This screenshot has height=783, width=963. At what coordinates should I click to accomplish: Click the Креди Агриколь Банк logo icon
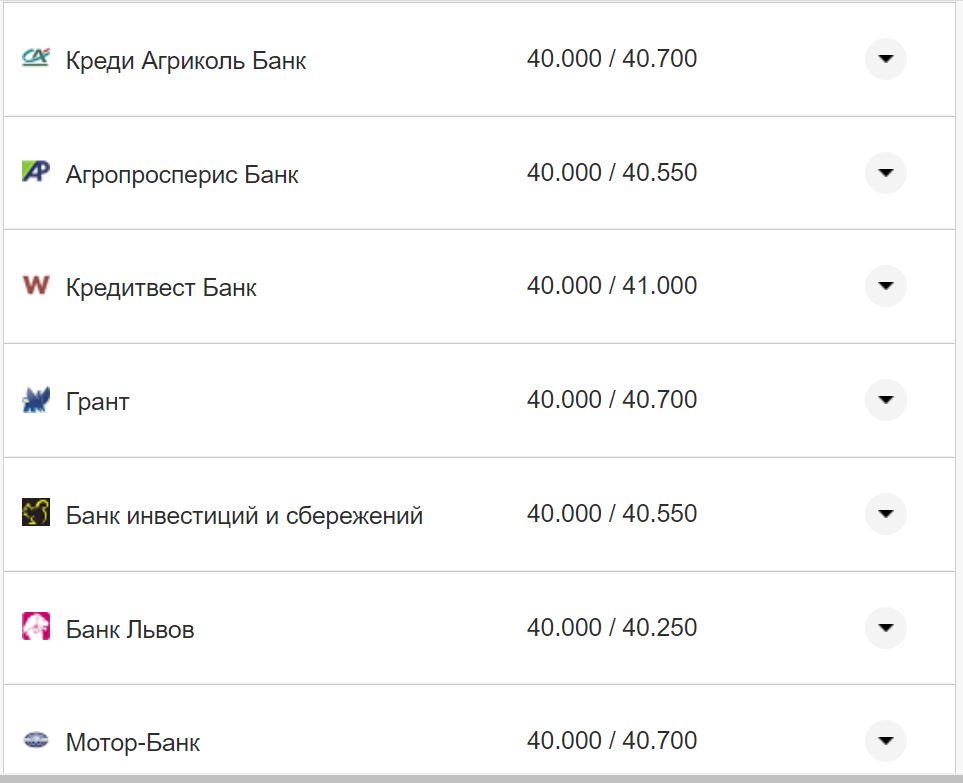[36, 59]
